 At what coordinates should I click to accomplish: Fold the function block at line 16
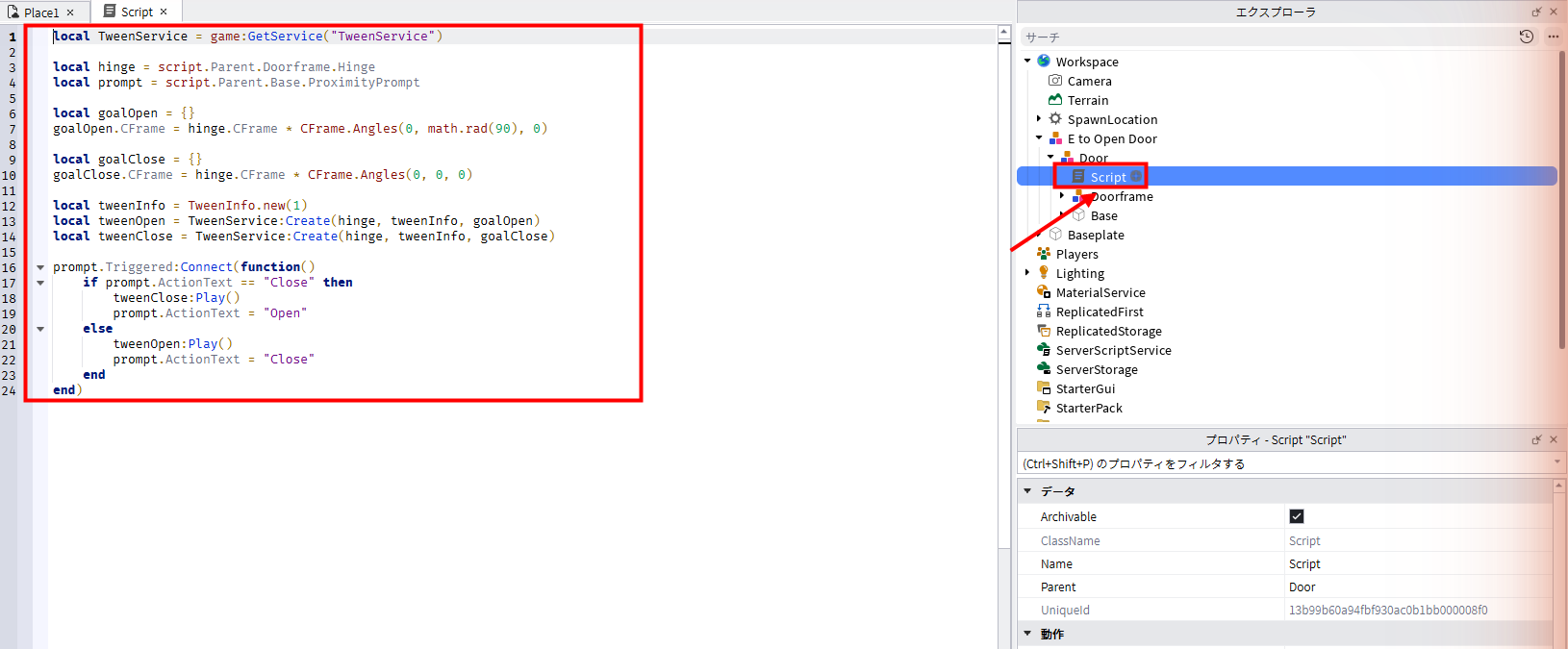tap(40, 267)
